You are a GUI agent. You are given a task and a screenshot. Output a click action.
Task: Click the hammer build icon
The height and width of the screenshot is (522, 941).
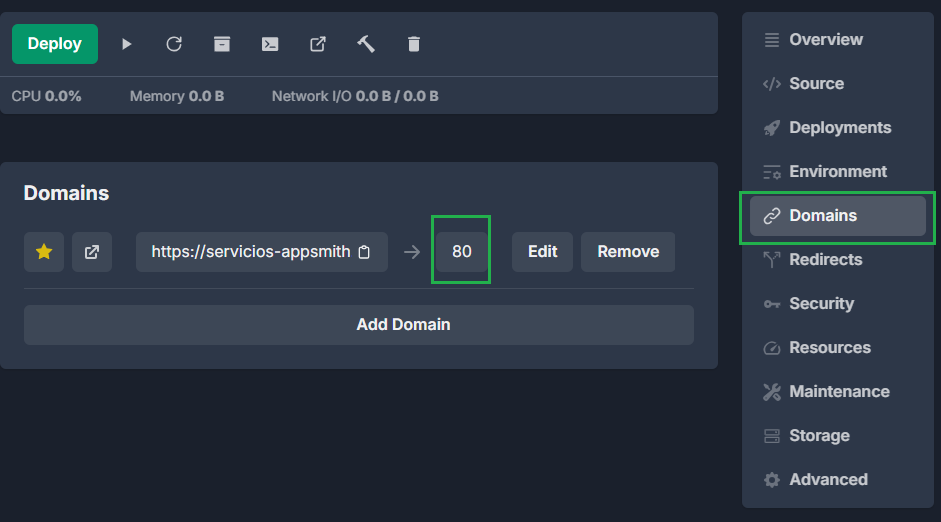(x=366, y=44)
